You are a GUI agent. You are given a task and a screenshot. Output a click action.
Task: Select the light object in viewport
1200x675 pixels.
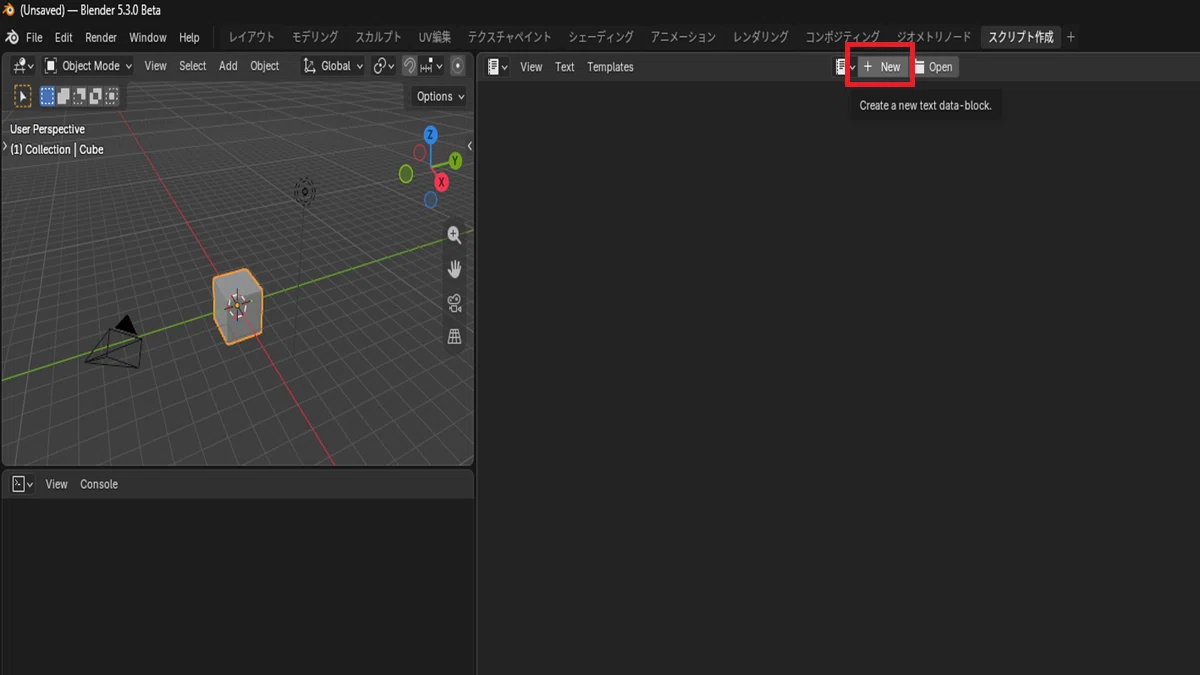(304, 190)
